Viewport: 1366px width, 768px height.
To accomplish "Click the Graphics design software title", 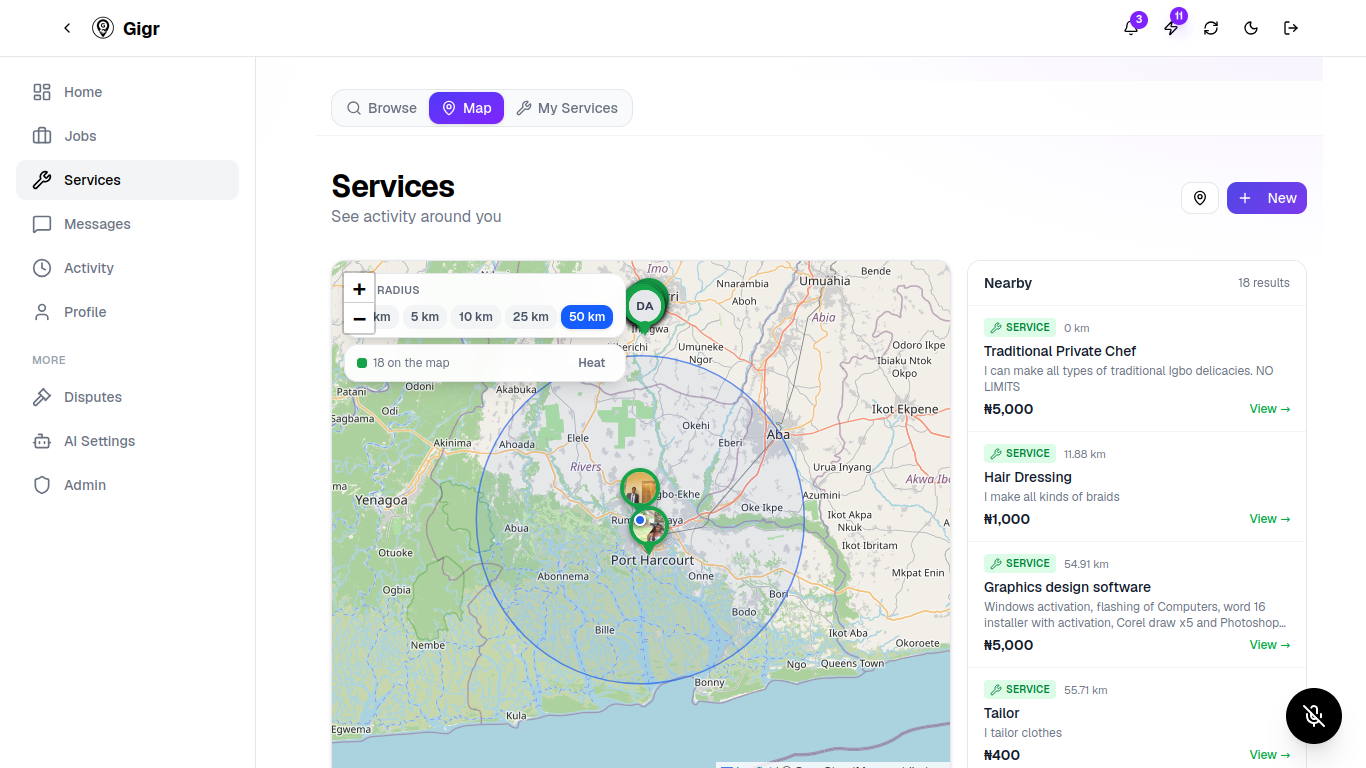I will (x=1067, y=587).
